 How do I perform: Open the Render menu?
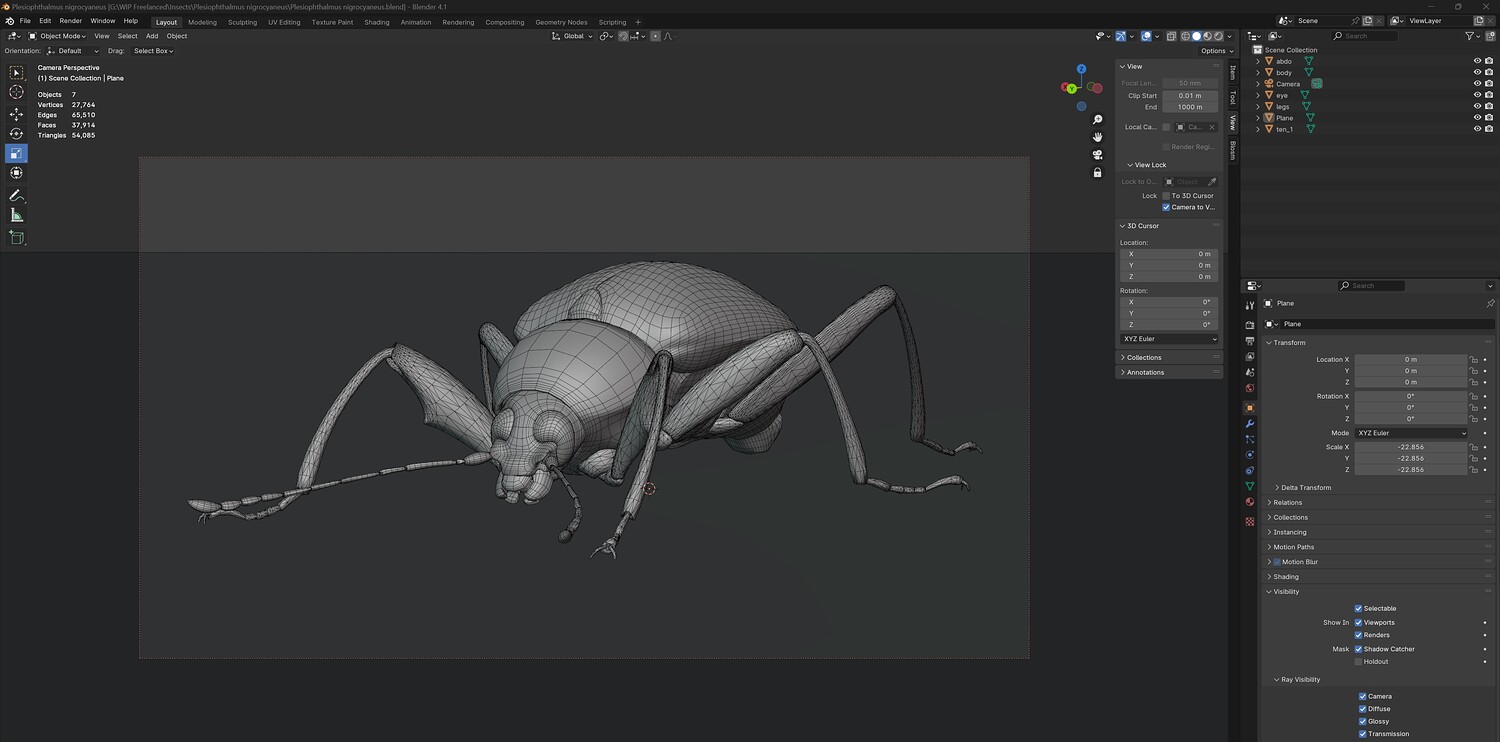[x=70, y=21]
